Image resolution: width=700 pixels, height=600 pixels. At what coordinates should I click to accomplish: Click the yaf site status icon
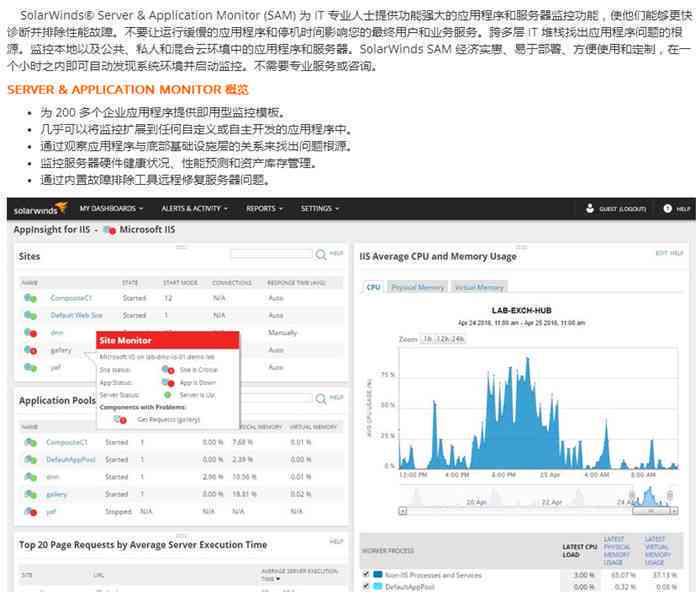(x=30, y=368)
